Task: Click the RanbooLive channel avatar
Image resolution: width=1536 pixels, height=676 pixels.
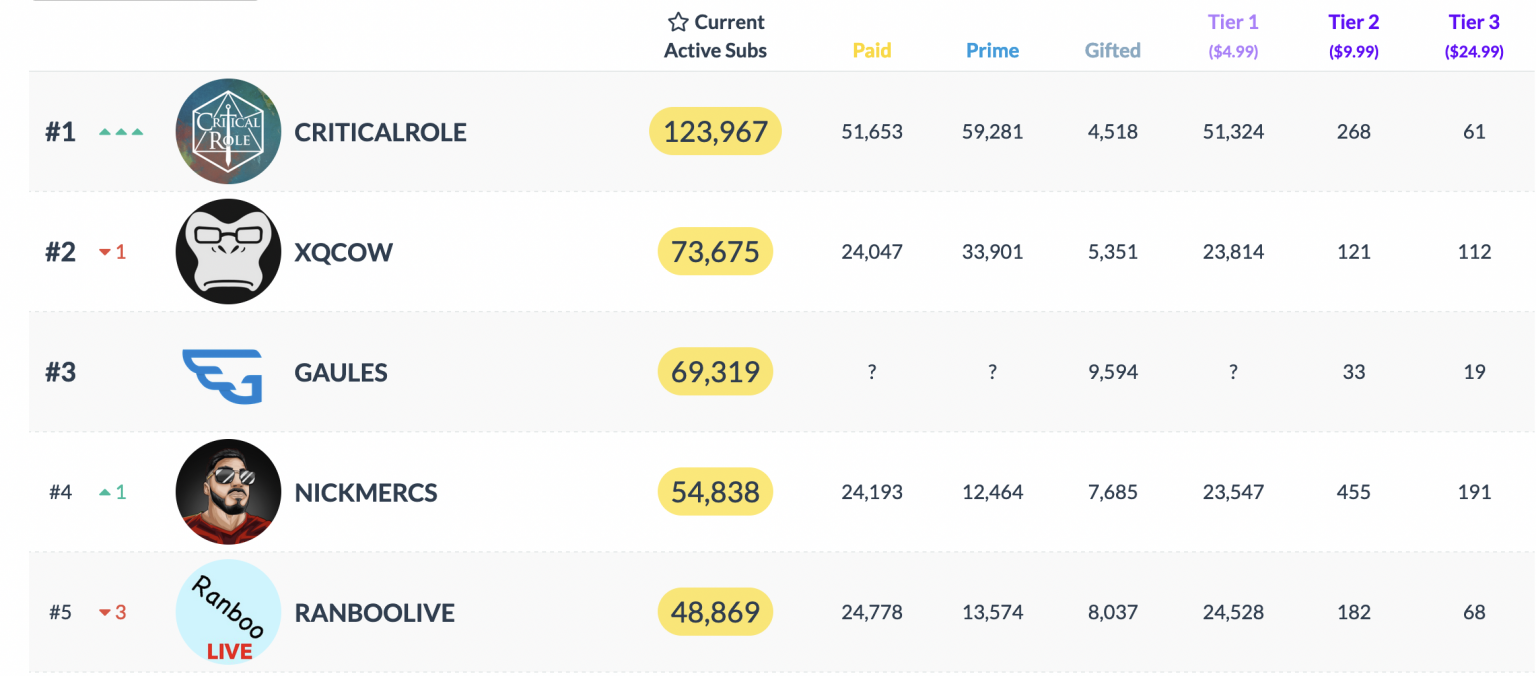Action: [228, 611]
